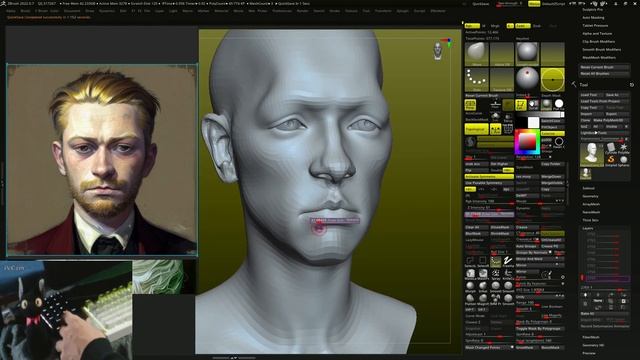Click the Clear All mask button
640x360 pixels.
pyautogui.click(x=476, y=227)
